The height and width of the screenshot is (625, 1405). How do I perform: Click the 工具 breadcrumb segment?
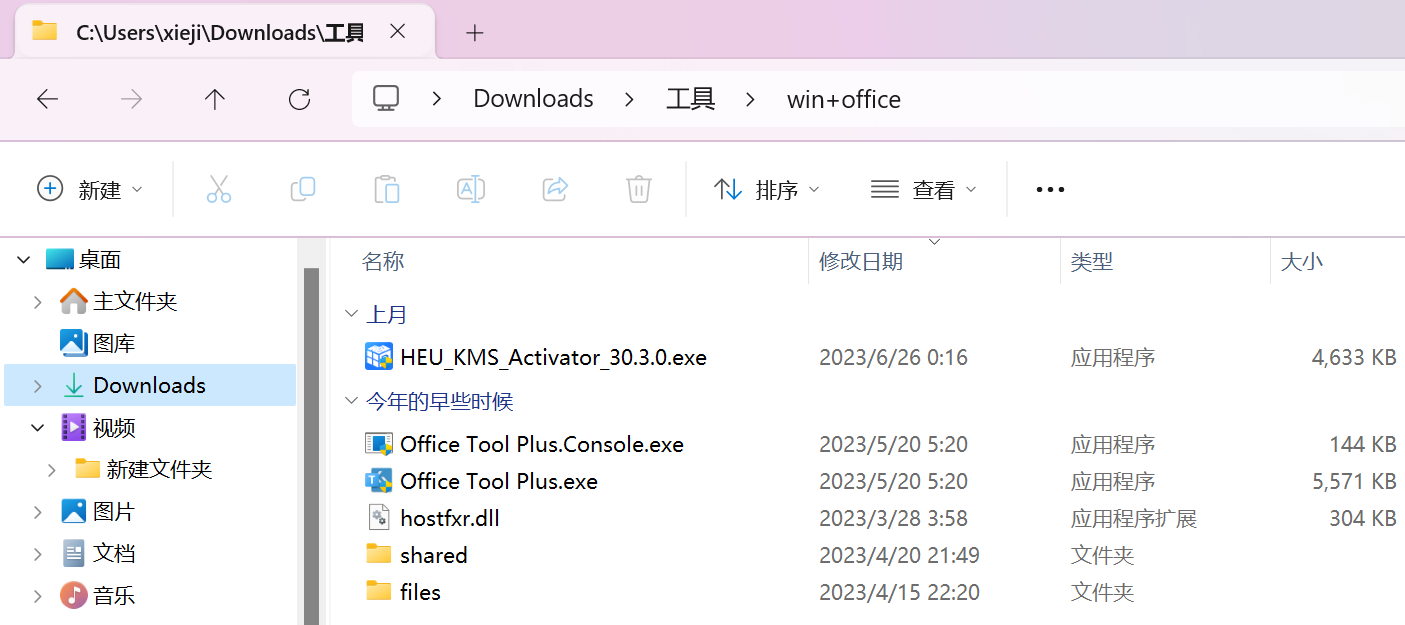[x=690, y=99]
